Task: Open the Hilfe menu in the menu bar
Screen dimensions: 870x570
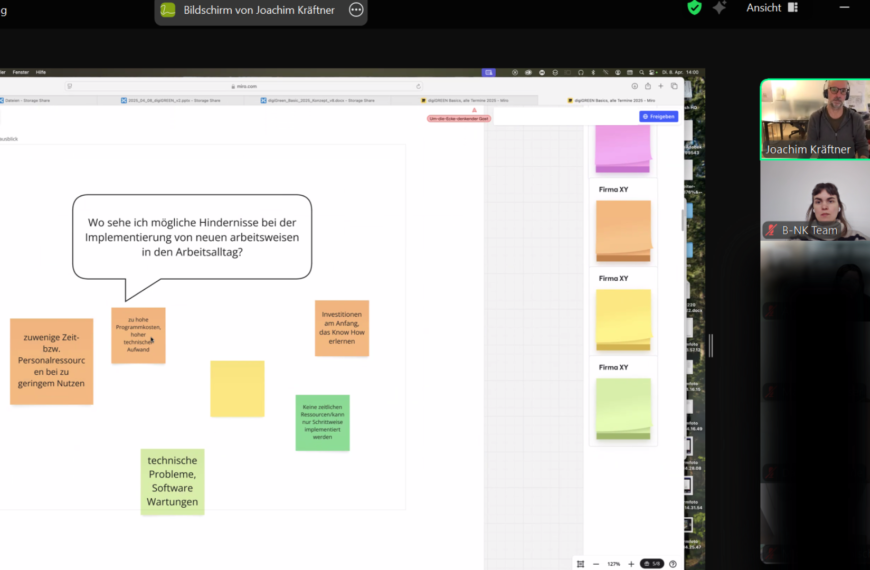Action: (41, 72)
